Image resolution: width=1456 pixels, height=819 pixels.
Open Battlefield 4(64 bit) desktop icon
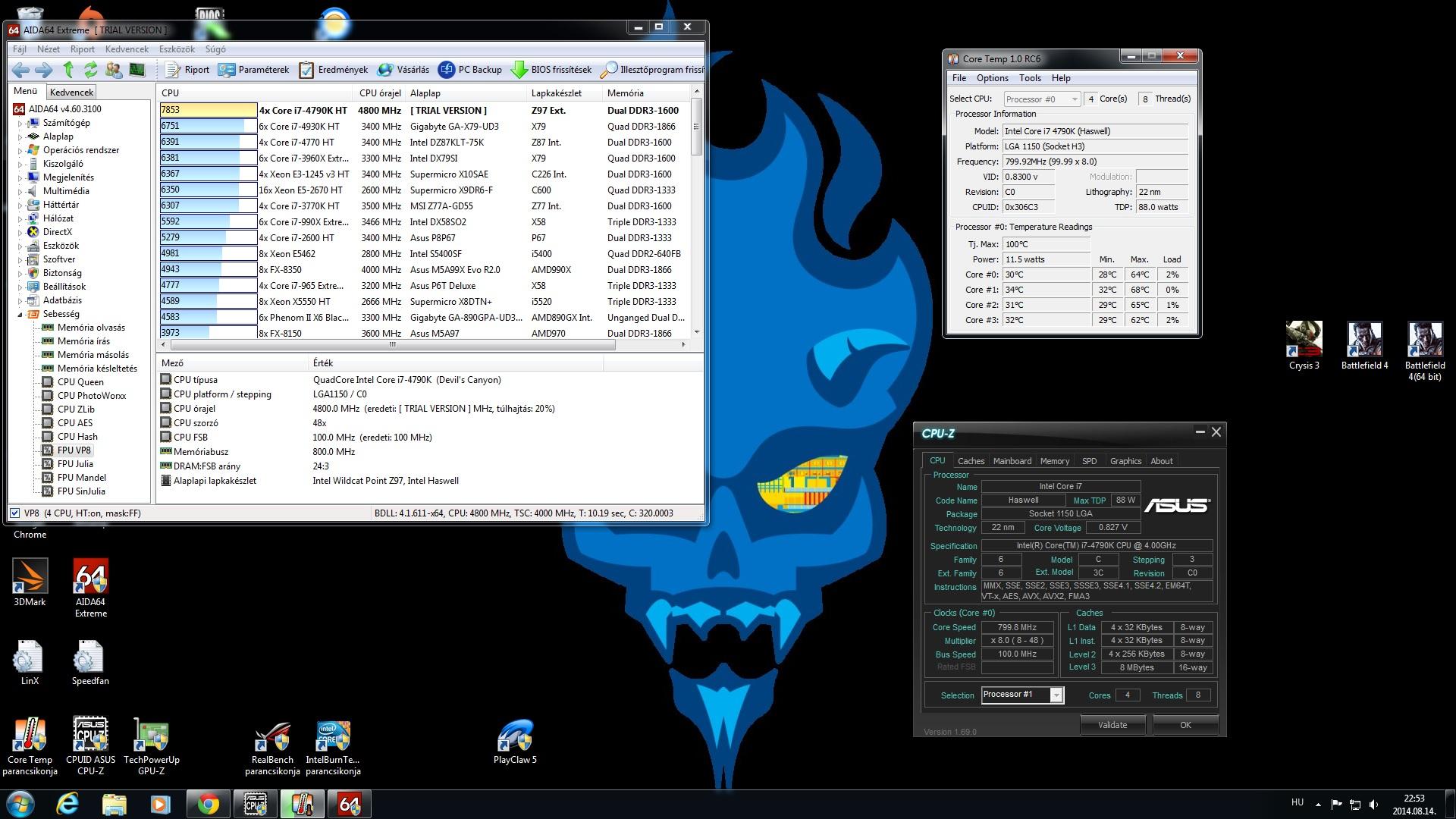(x=1425, y=351)
